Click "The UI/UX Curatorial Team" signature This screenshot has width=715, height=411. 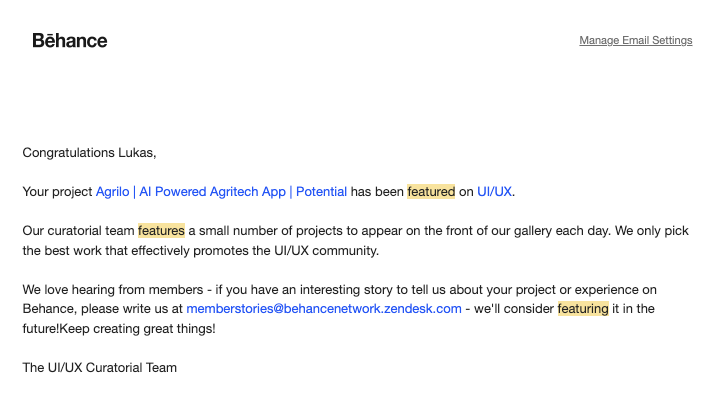pyautogui.click(x=100, y=368)
